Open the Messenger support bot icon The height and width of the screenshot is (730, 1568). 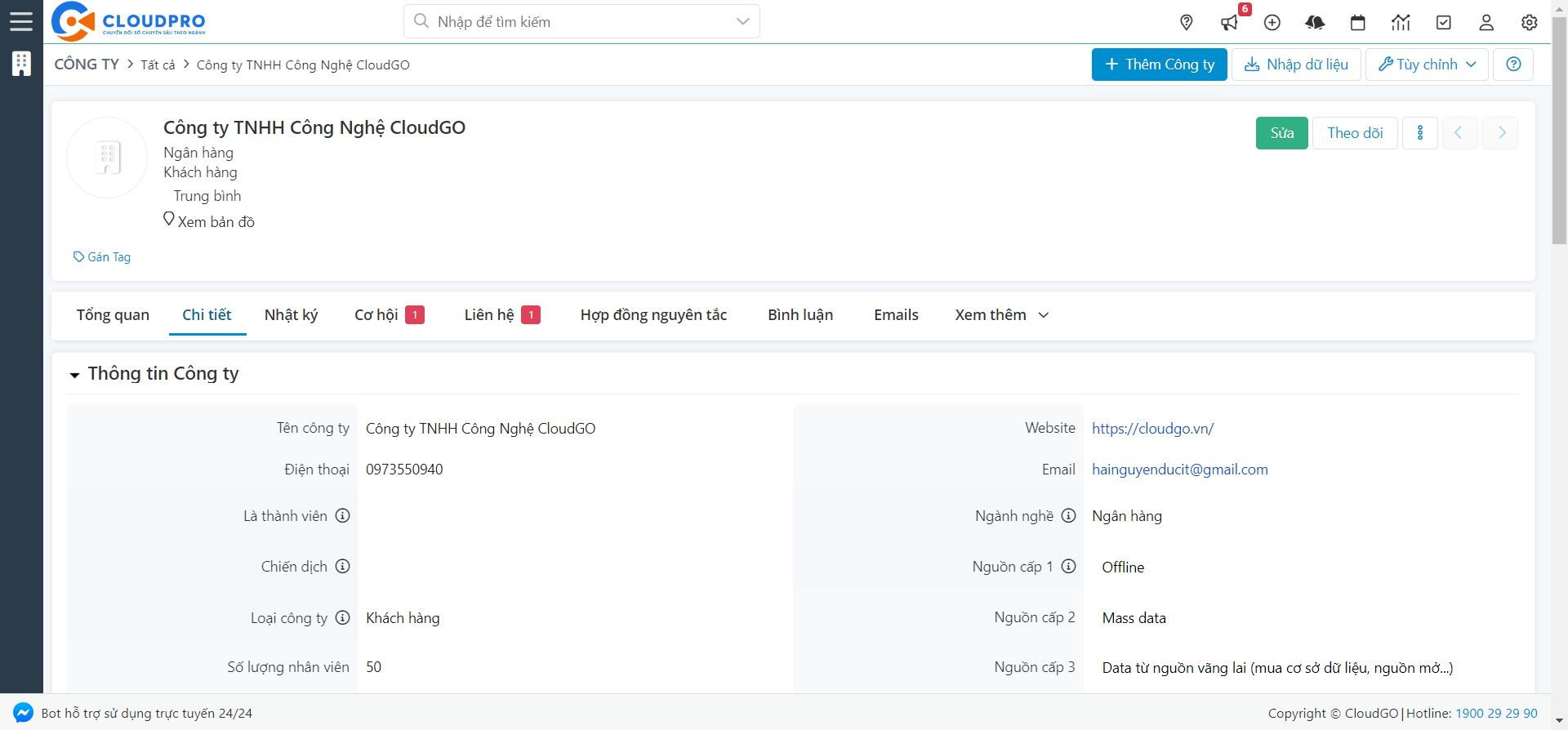pyautogui.click(x=24, y=713)
